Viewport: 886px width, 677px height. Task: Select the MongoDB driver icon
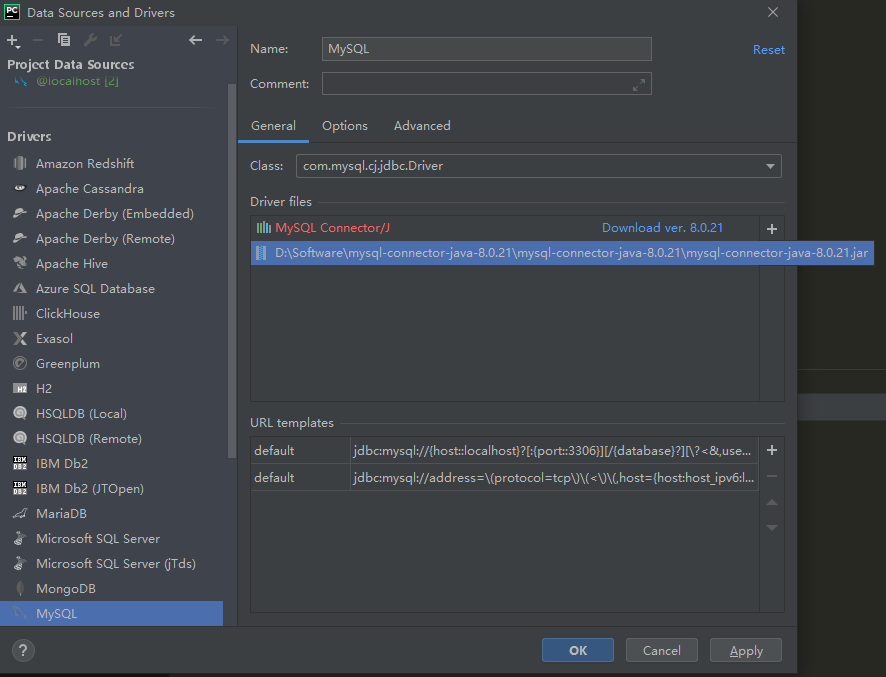tap(20, 588)
